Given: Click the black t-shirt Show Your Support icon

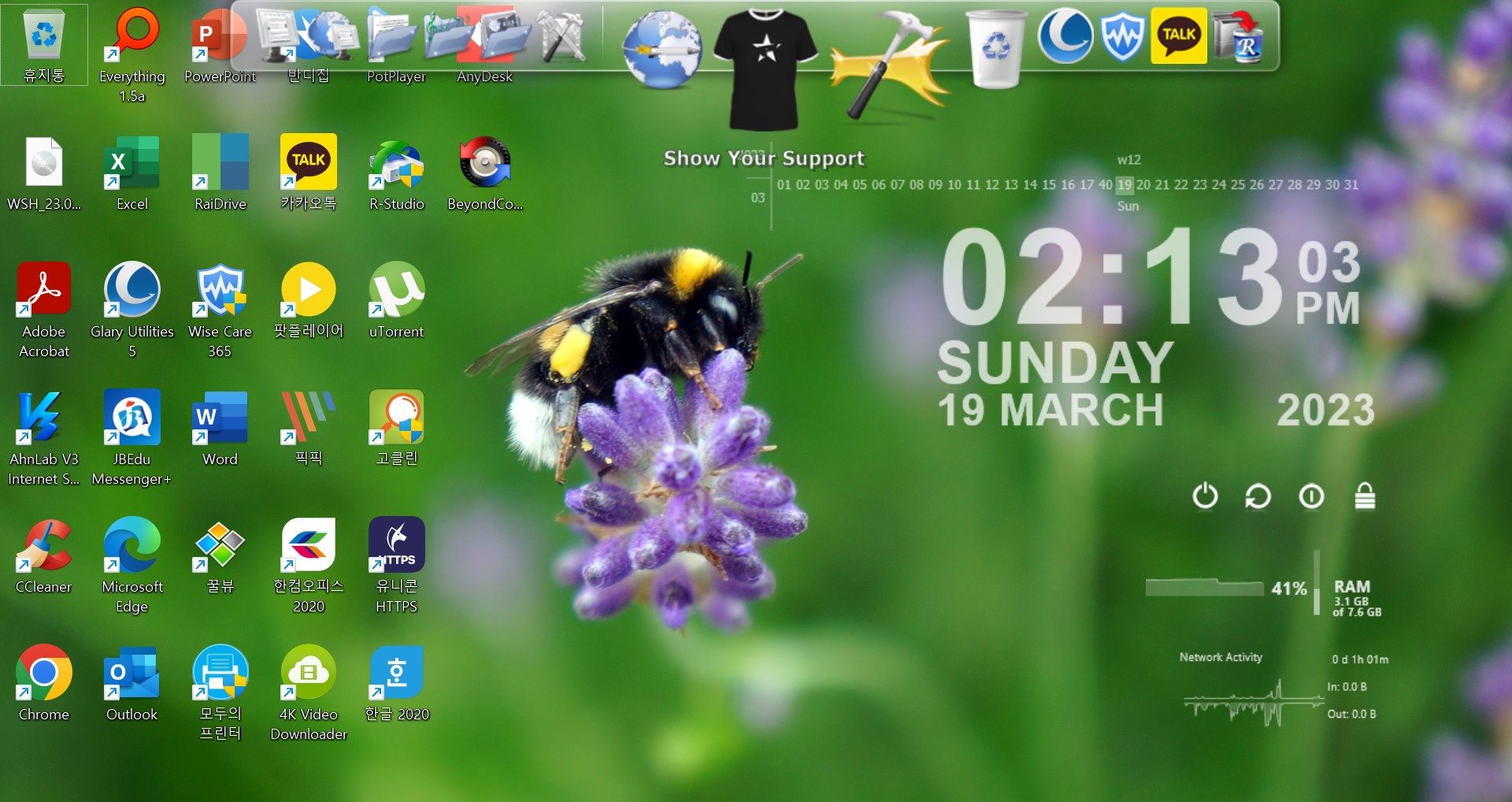Looking at the screenshot, I should pyautogui.click(x=764, y=69).
